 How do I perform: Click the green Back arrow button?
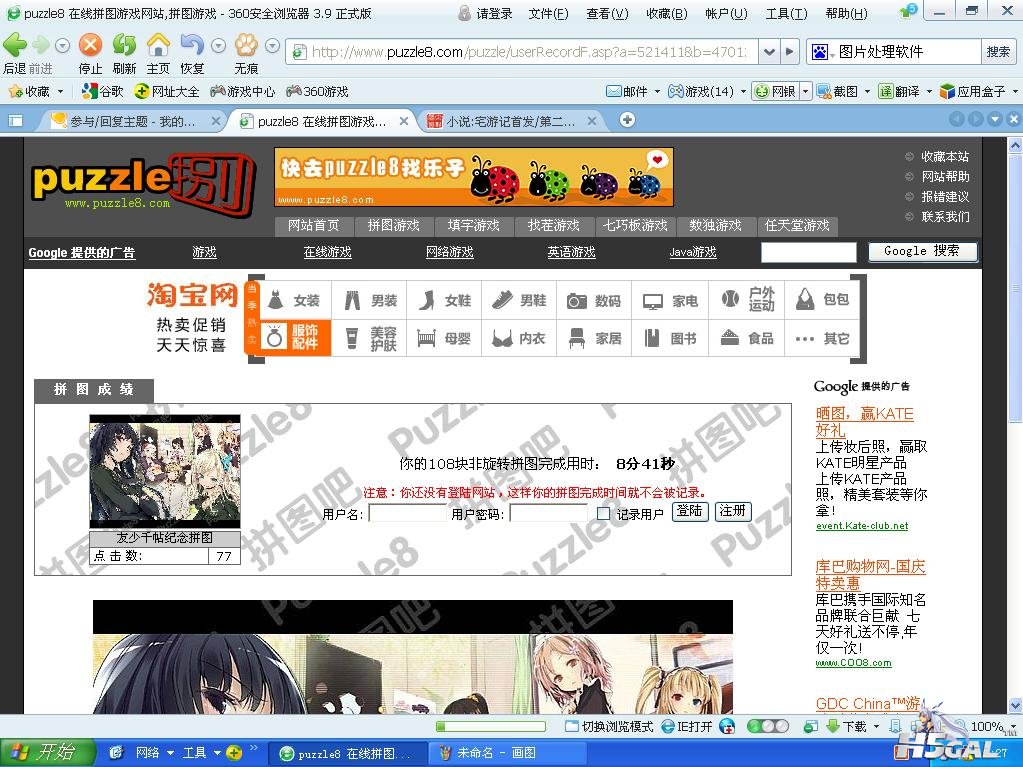tap(15, 45)
